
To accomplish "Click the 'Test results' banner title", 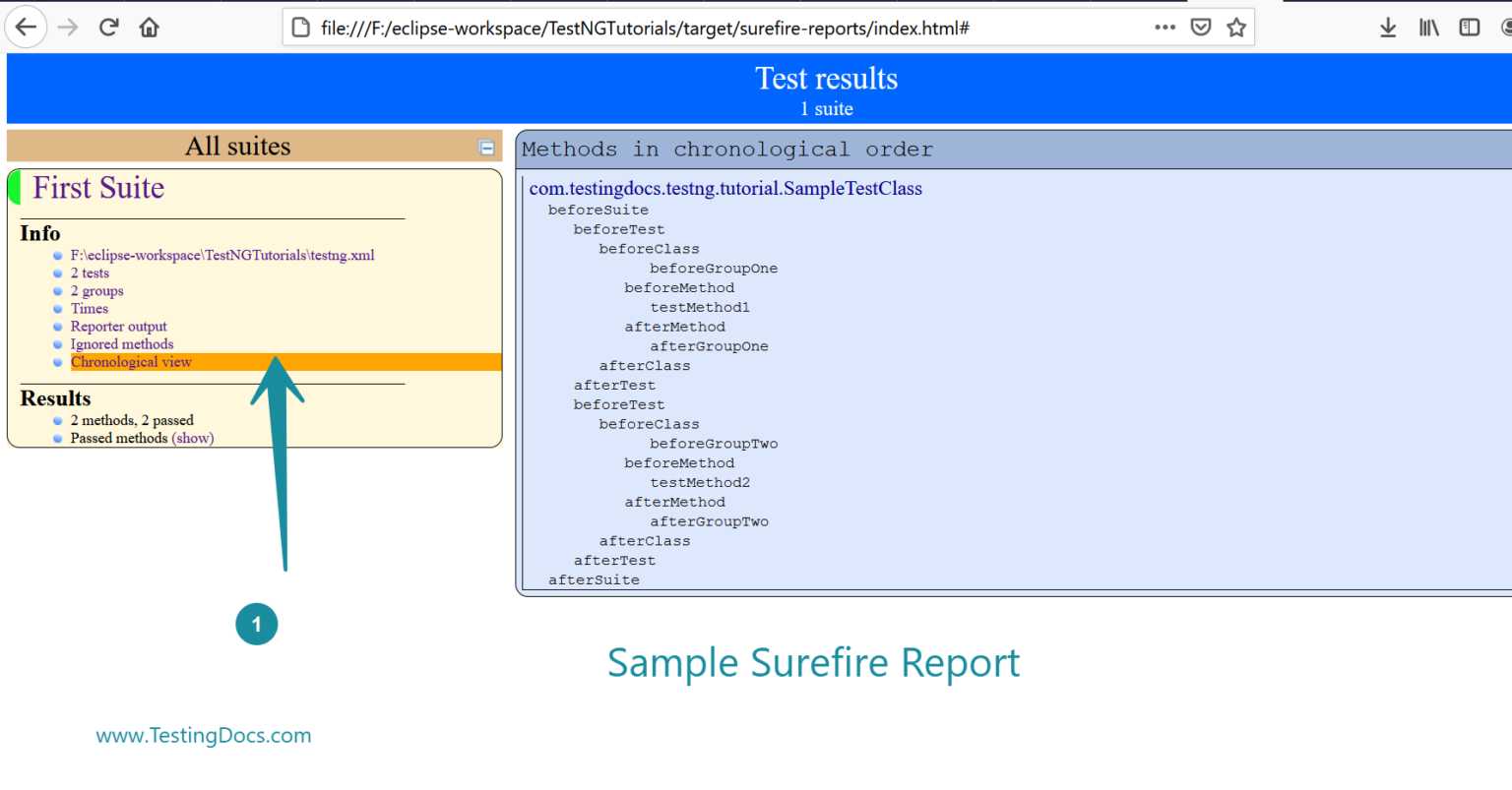I will (827, 79).
